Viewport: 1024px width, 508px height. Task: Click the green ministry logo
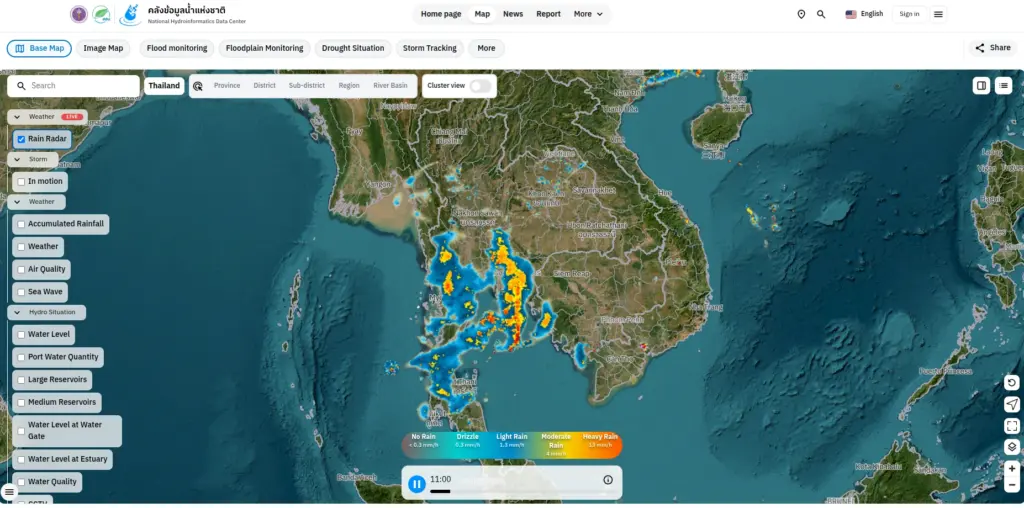(x=101, y=14)
